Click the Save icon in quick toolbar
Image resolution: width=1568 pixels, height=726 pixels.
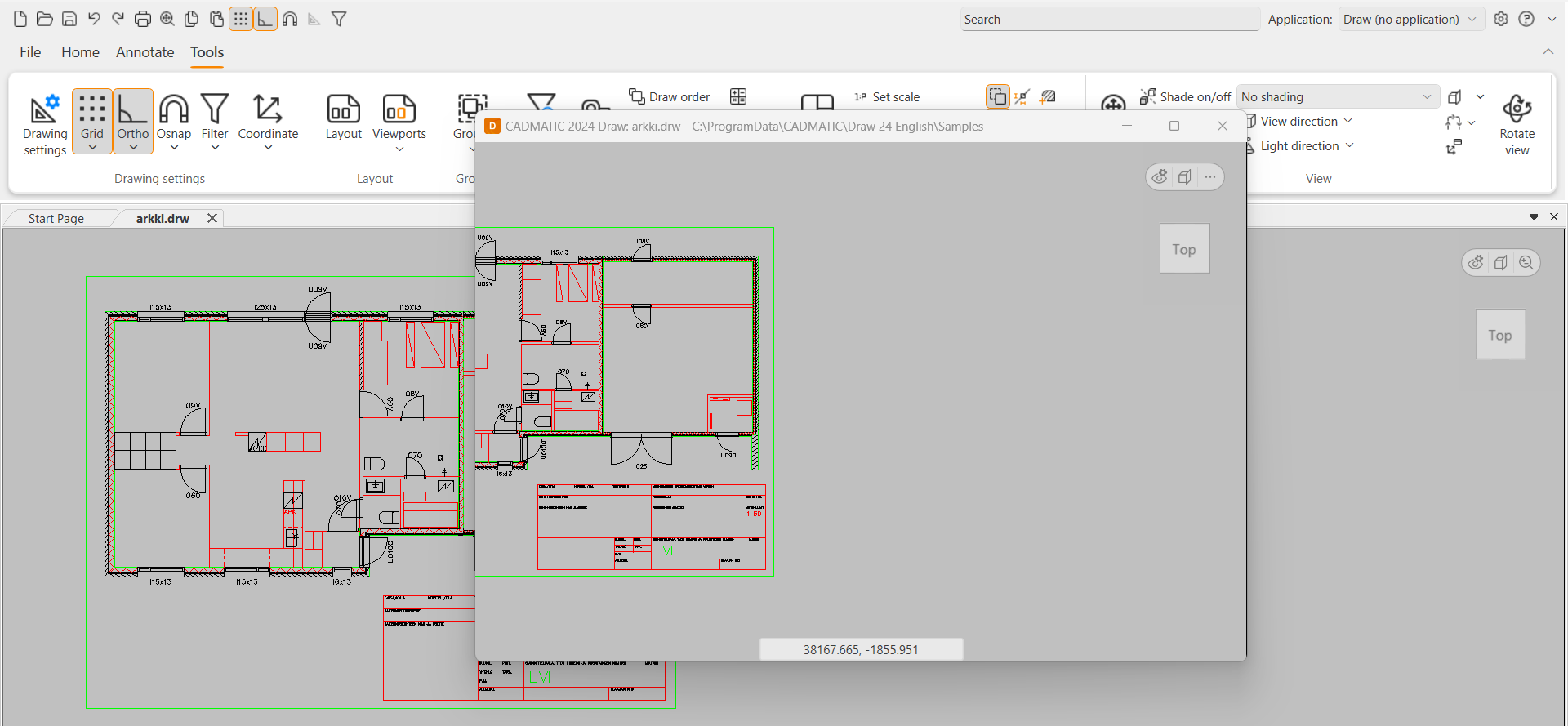[x=69, y=19]
